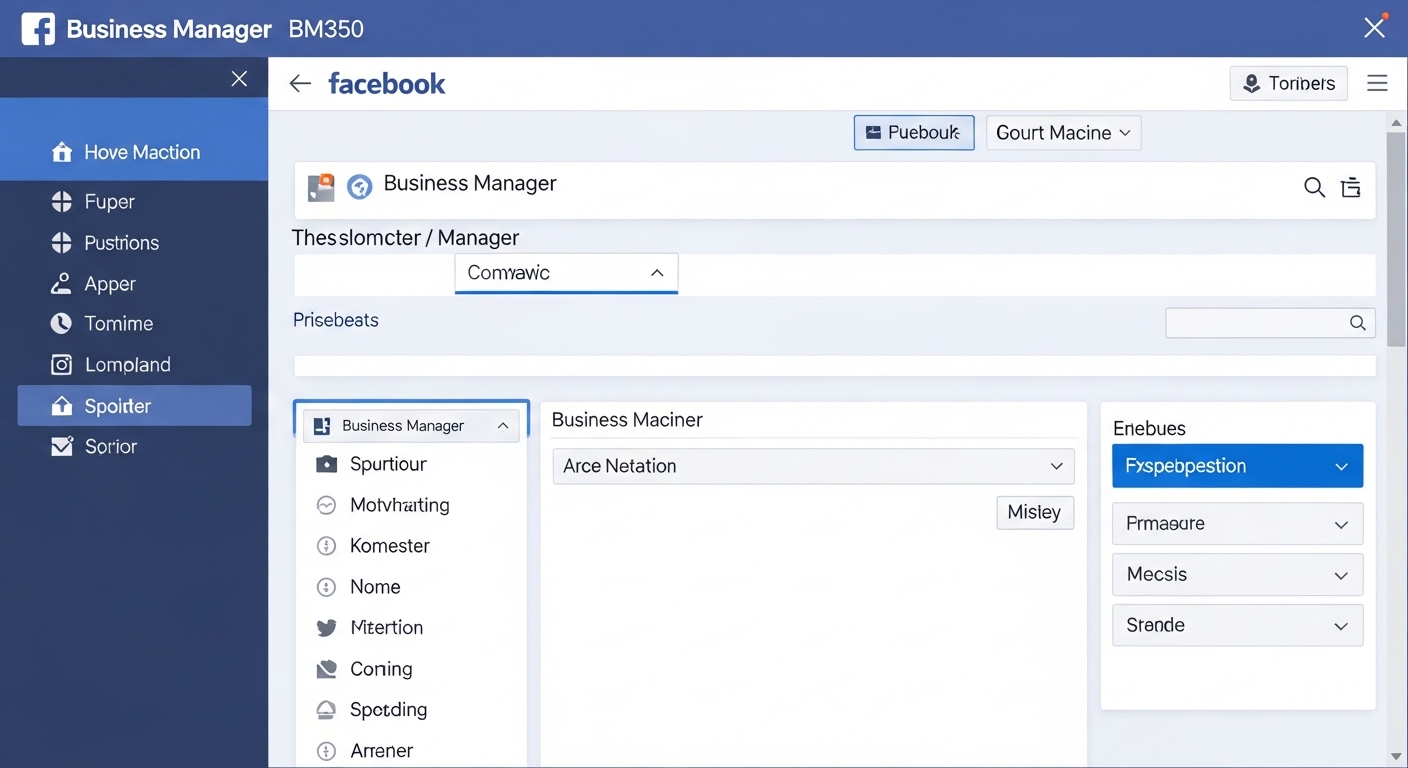
Task: Click the Business Maciner heading text
Action: pyautogui.click(x=627, y=420)
